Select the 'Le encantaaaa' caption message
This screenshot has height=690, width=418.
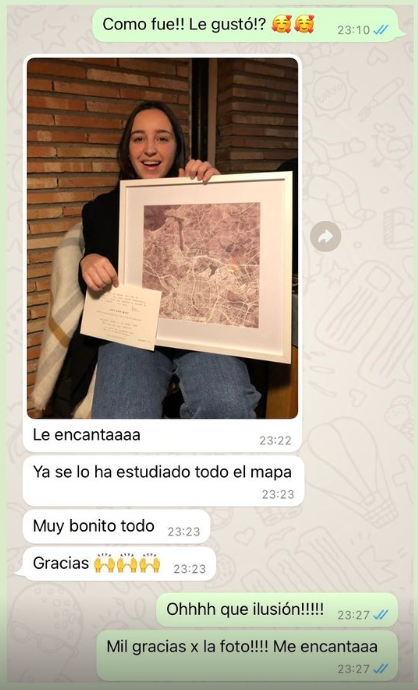point(87,435)
